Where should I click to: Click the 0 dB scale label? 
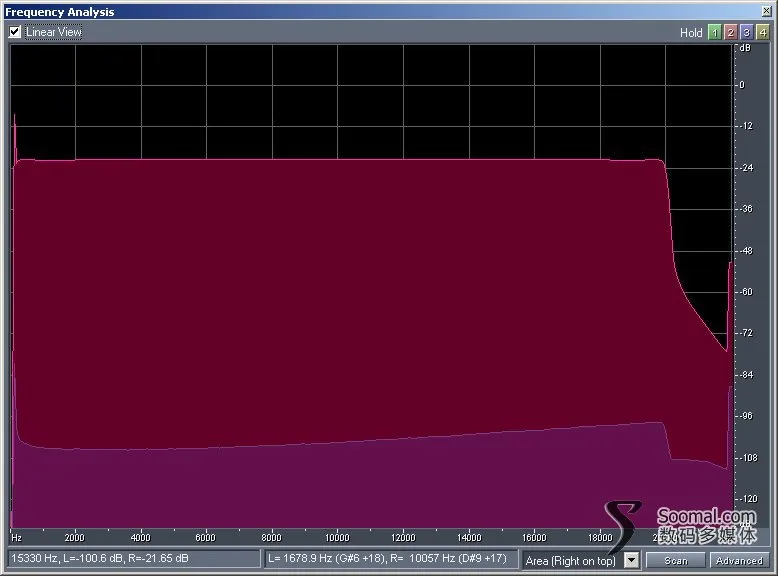click(742, 85)
